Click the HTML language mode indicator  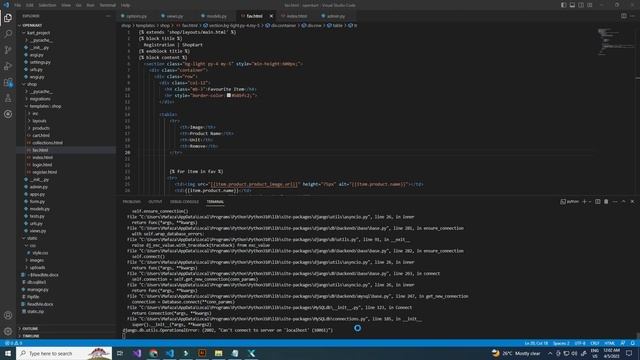(x=609, y=343)
